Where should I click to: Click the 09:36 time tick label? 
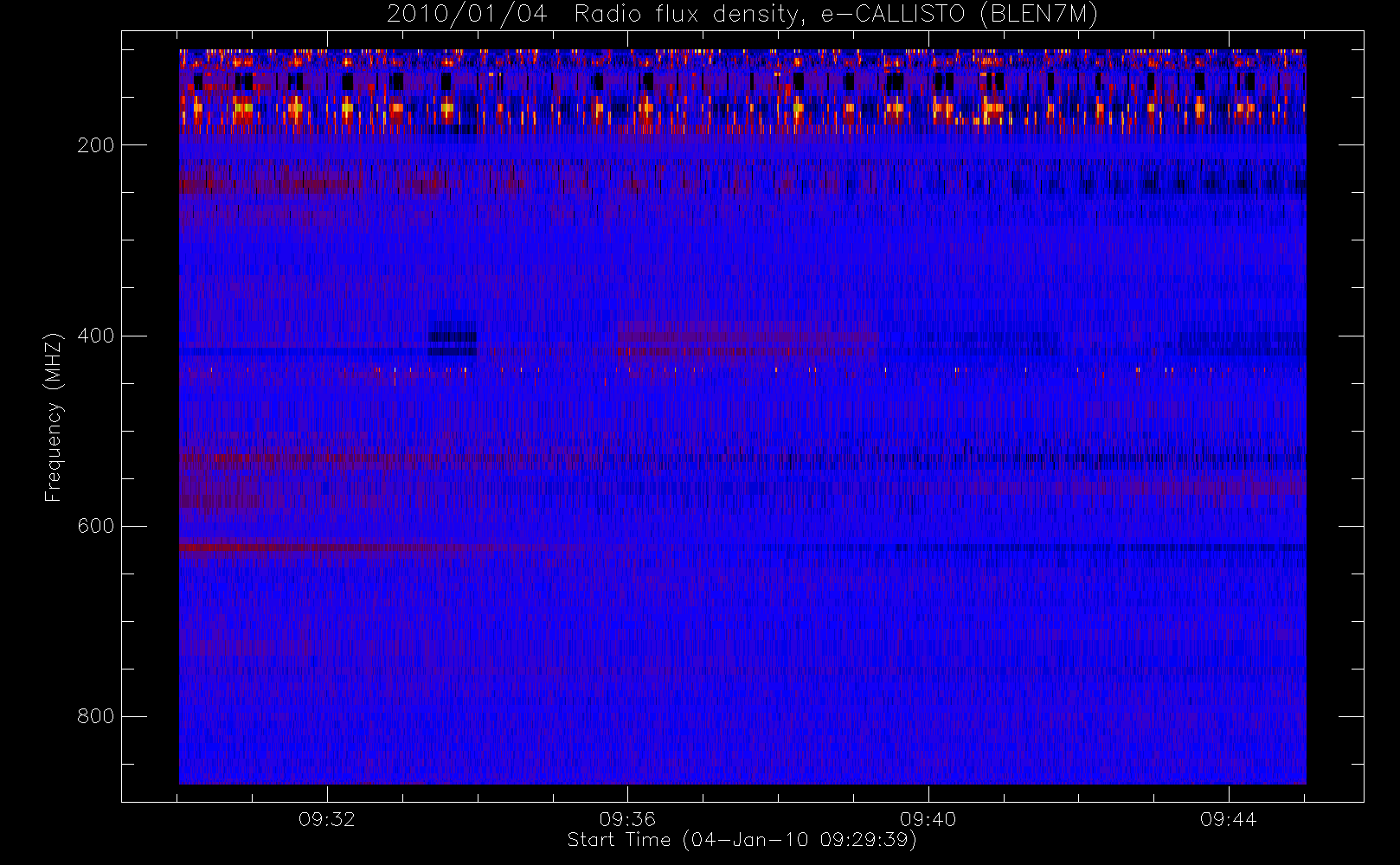pos(627,819)
